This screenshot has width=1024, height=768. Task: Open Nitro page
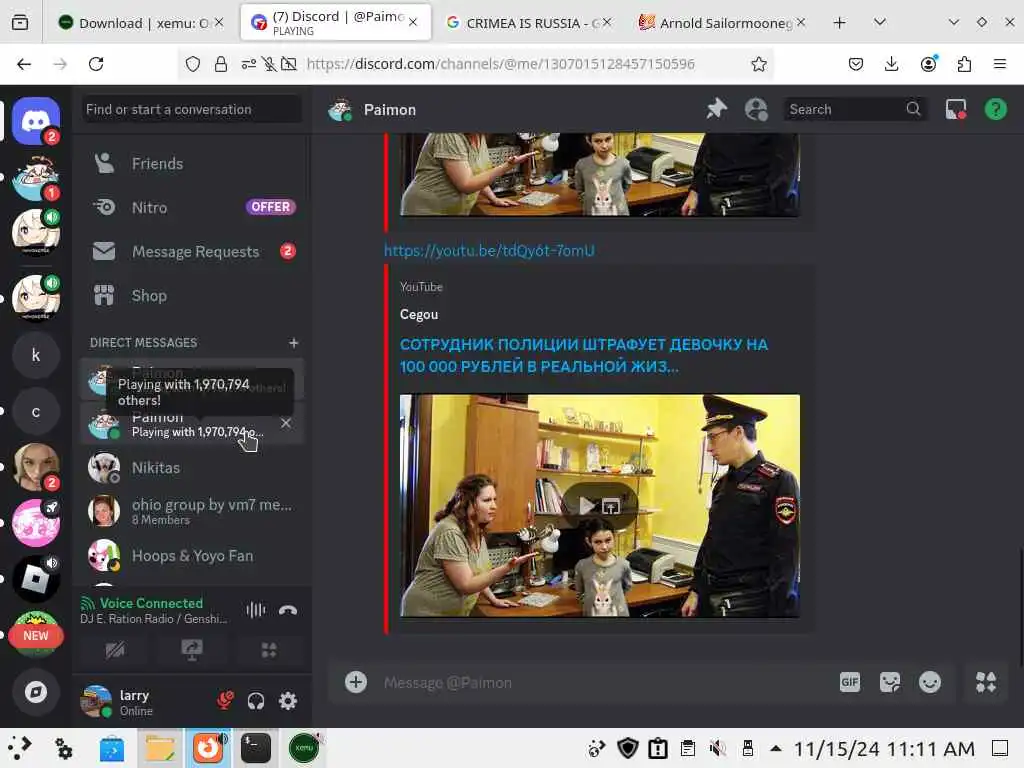tap(192, 207)
